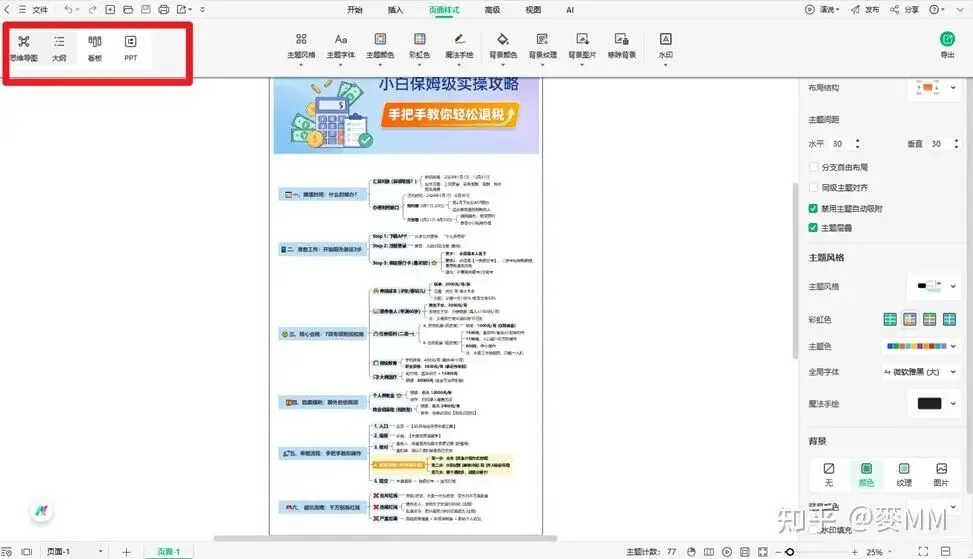This screenshot has width=973, height=559.
Task: Select 颜色 background color option
Action: coord(866,474)
